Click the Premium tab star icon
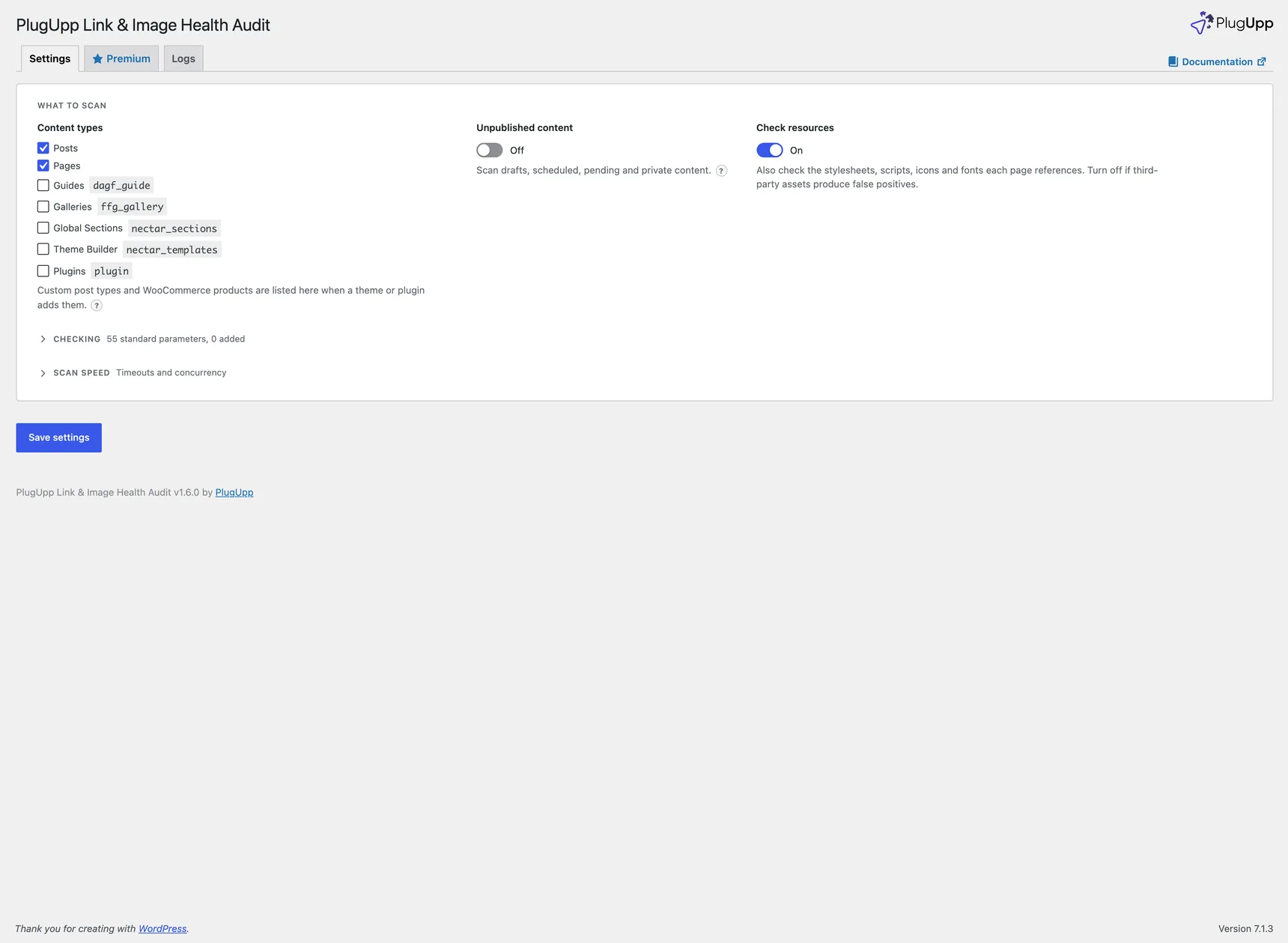This screenshot has width=1288, height=943. [x=97, y=59]
